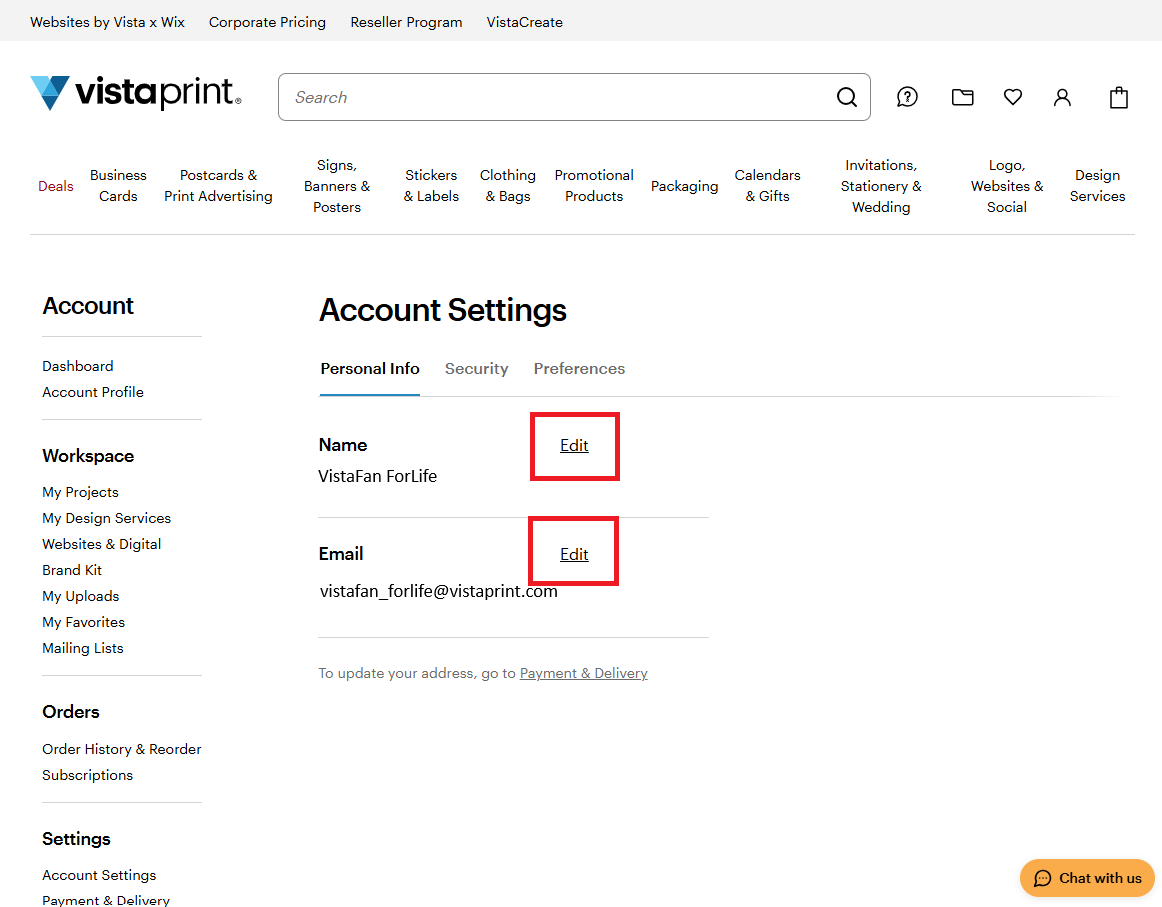The width and height of the screenshot is (1162, 907).
Task: Open the Clothing & Bags menu
Action: [508, 185]
